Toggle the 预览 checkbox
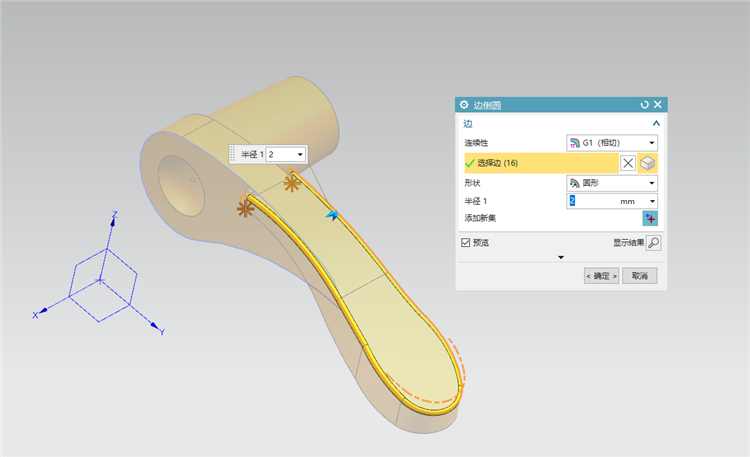 point(465,243)
